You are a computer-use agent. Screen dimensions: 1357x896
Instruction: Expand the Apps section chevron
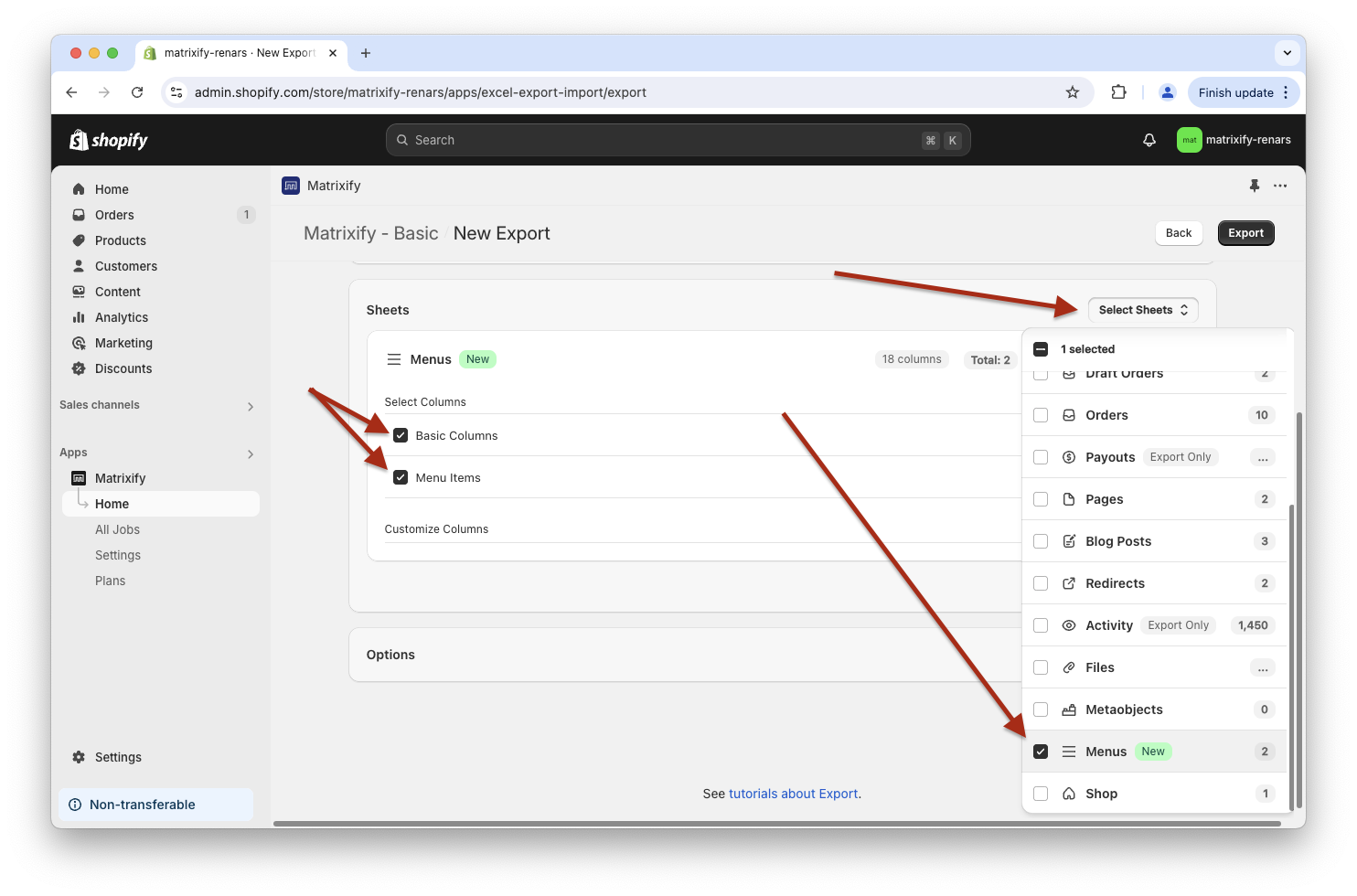point(250,453)
